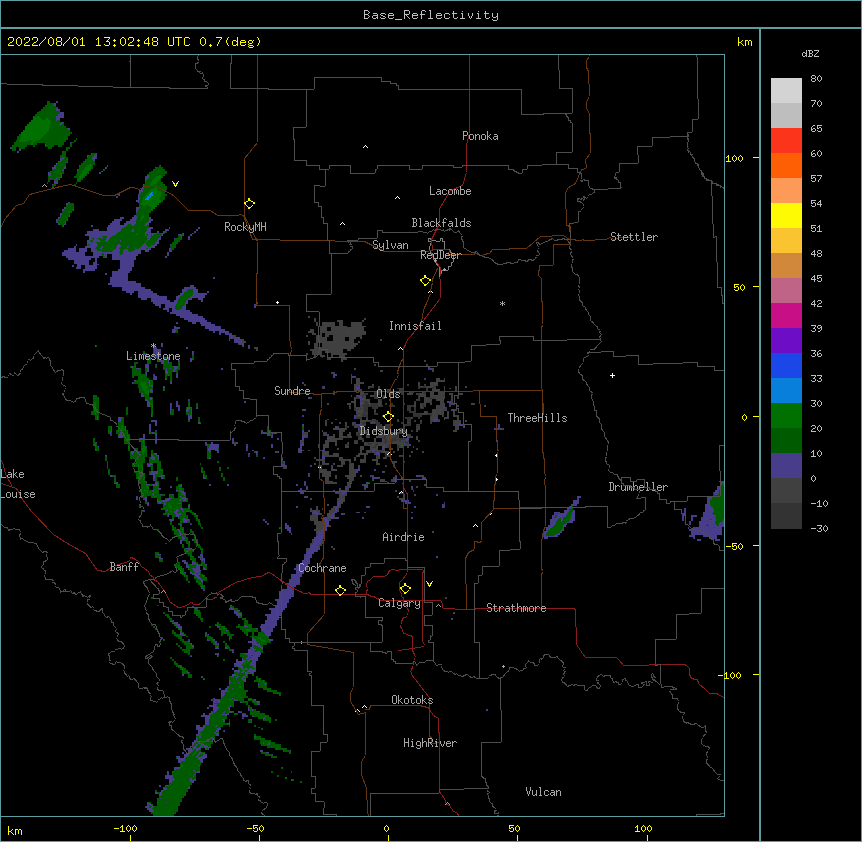Select the 42 value in dBZ legend
862x842 pixels.
click(816, 303)
